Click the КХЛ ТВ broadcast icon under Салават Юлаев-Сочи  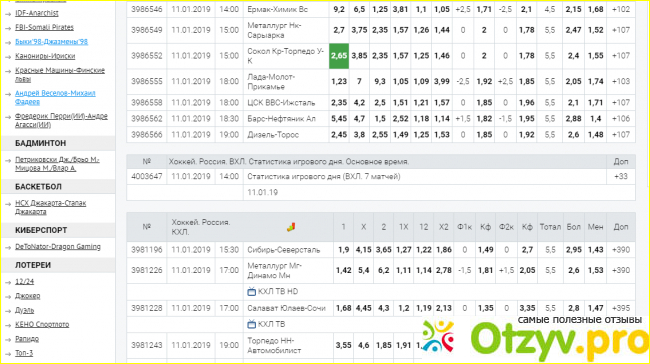[x=251, y=324]
